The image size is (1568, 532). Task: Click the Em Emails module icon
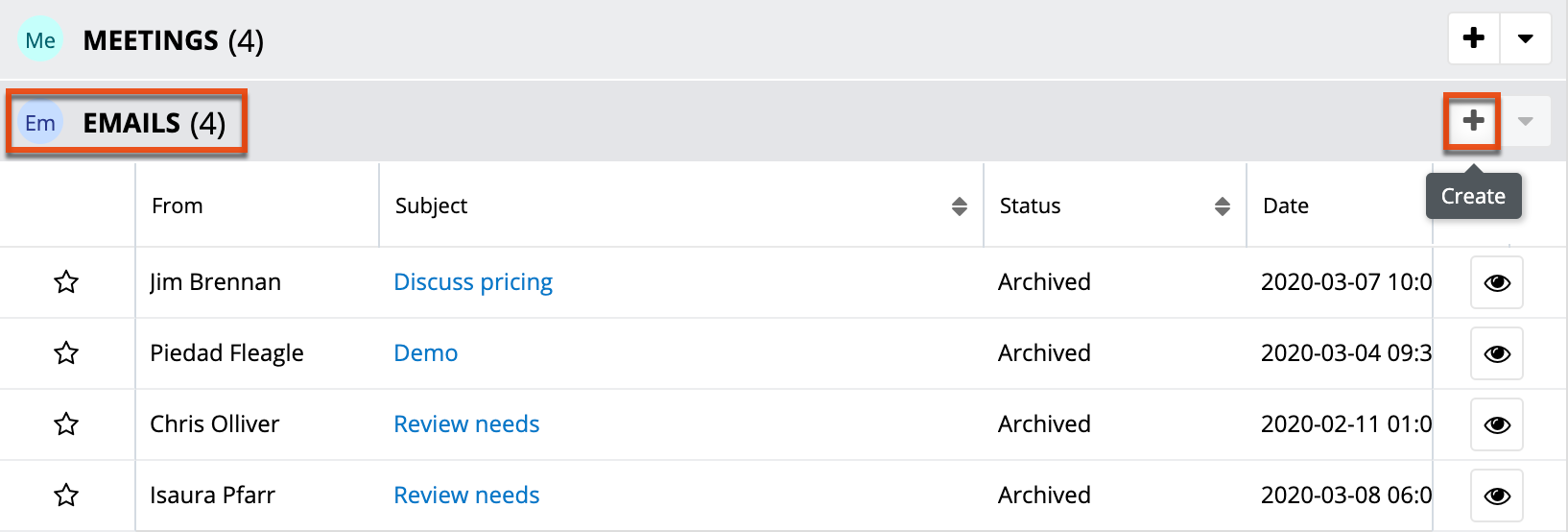40,123
